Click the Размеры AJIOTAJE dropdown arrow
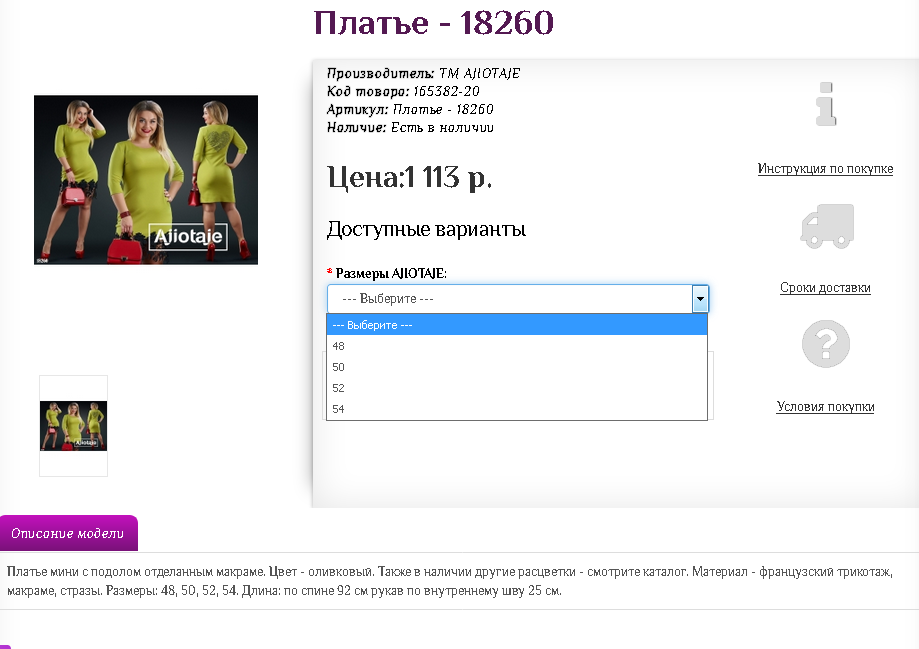 pyautogui.click(x=700, y=299)
